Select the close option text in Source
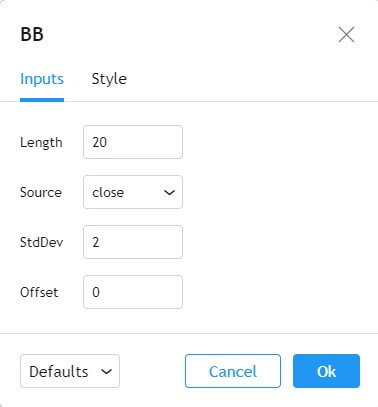 pos(108,192)
